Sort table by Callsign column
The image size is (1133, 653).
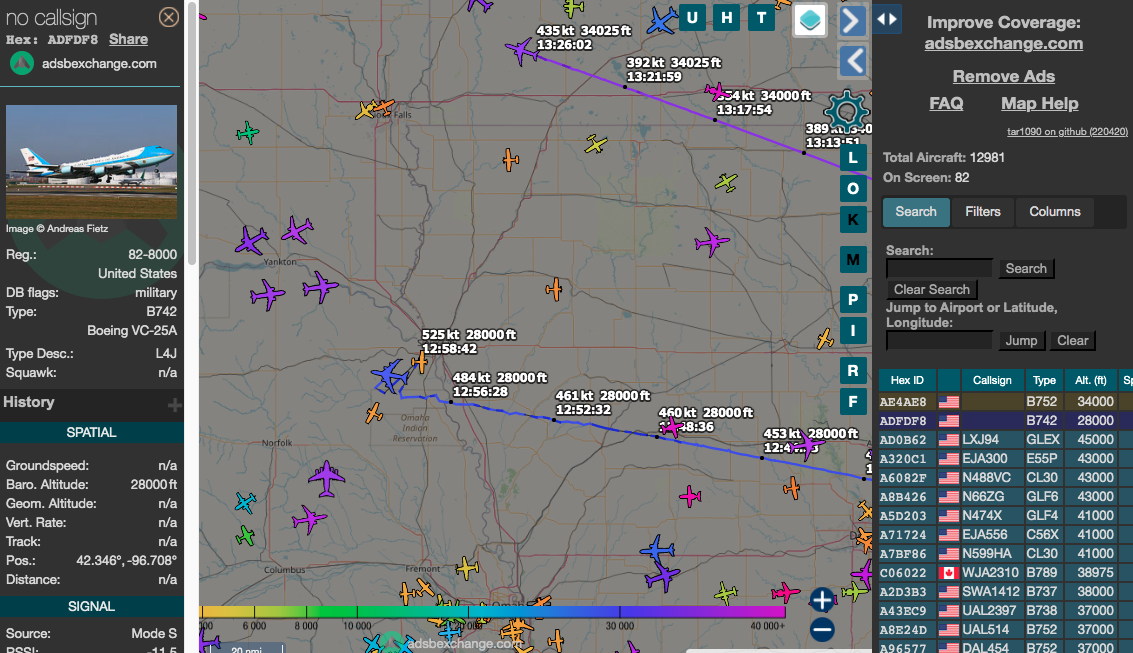pyautogui.click(x=992, y=380)
